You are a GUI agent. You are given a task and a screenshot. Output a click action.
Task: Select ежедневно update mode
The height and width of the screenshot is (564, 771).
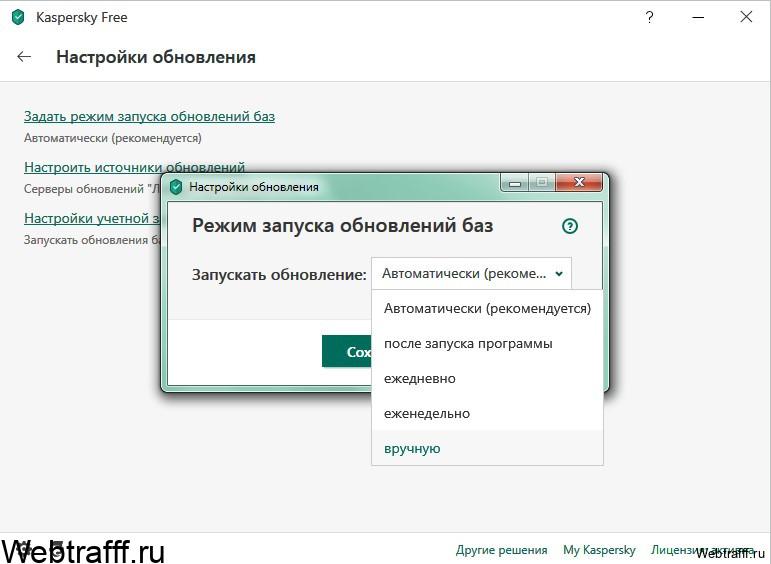487,379
